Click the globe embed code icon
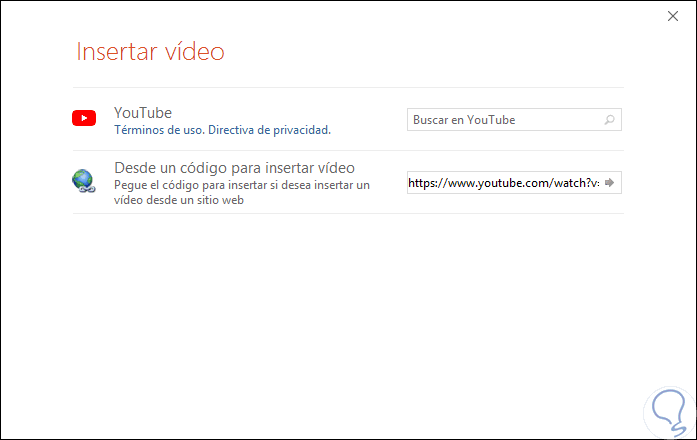The width and height of the screenshot is (697, 440). point(84,181)
